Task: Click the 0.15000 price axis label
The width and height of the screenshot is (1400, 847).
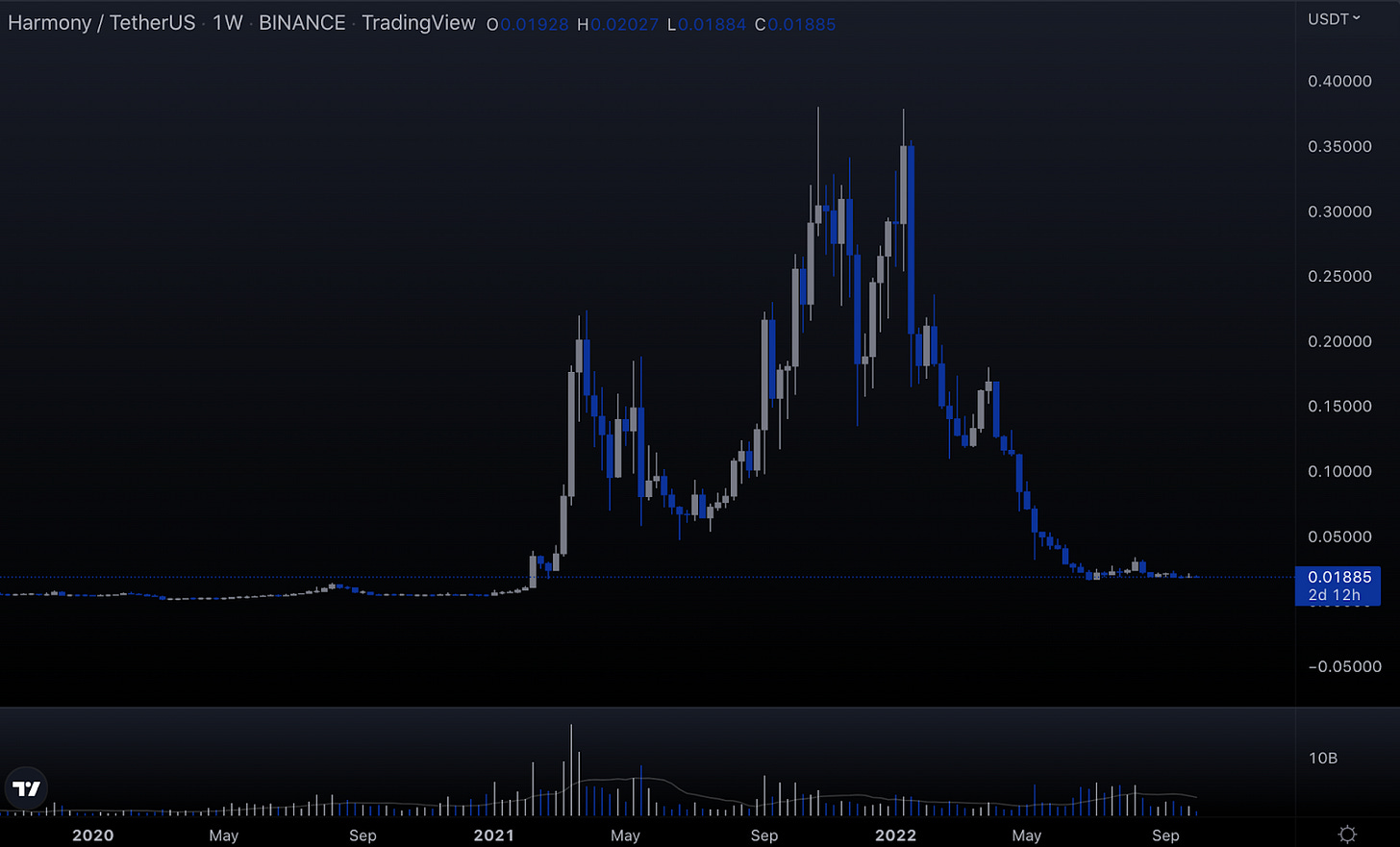Action: coord(1339,407)
